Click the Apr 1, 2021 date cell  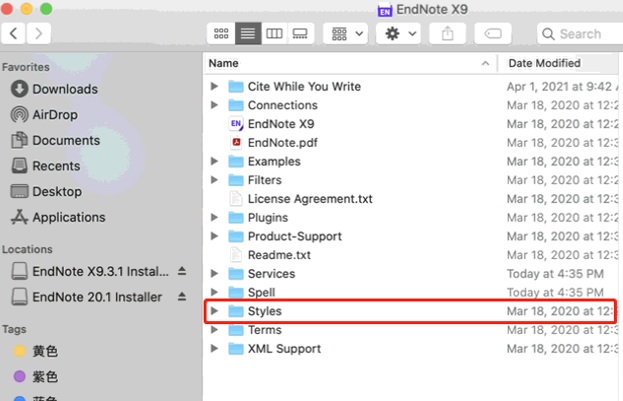[x=562, y=86]
